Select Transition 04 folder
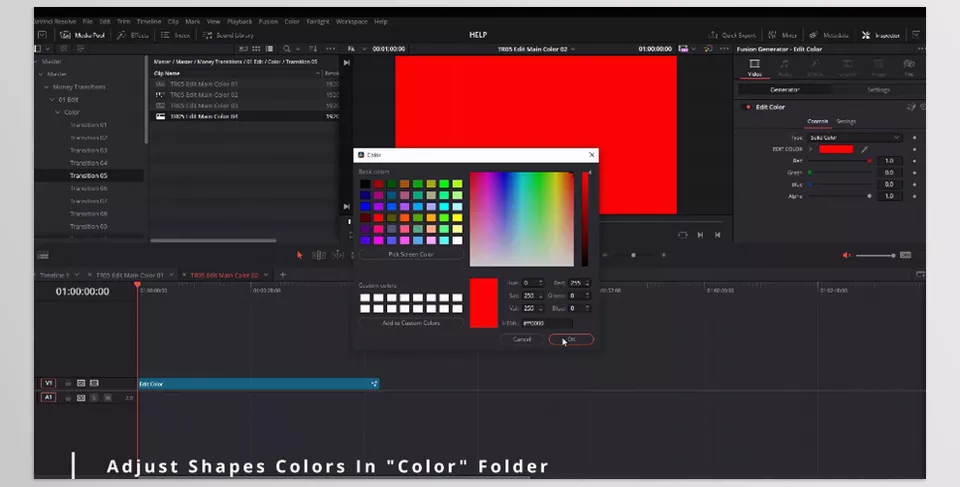 tap(89, 163)
